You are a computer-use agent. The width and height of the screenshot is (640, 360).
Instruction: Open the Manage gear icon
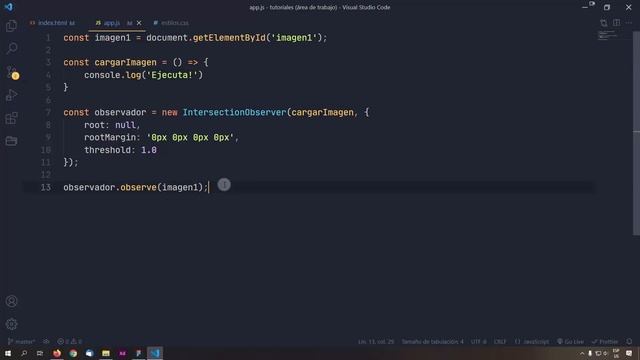pyautogui.click(x=11, y=324)
